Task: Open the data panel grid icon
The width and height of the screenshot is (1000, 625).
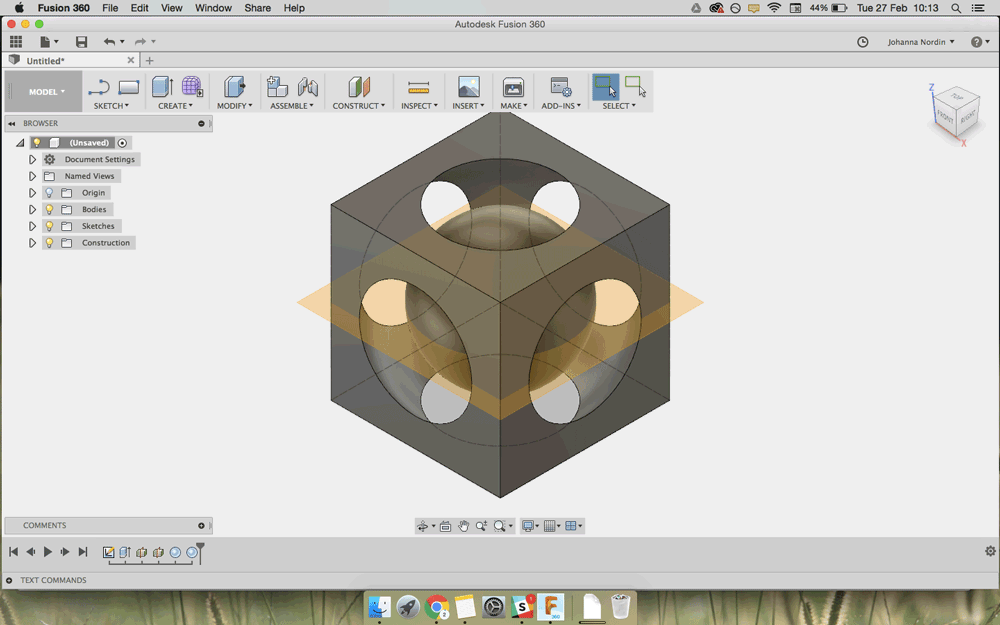Action: [x=16, y=41]
